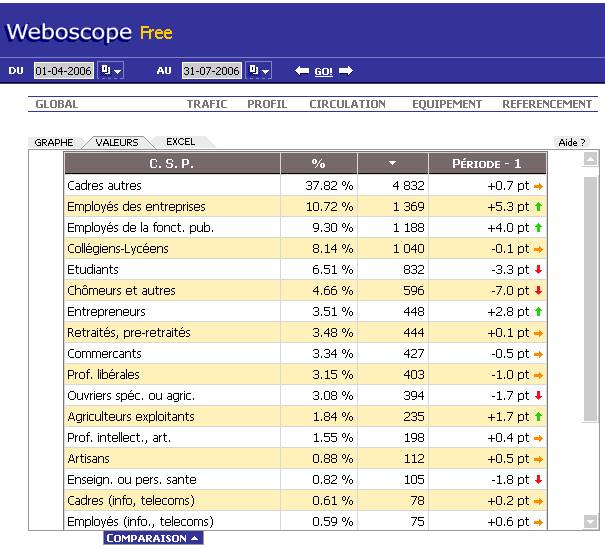Image resolution: width=605 pixels, height=549 pixels.
Task: Click the stable arrow for Prof. intellect., art.
Action: point(538,438)
